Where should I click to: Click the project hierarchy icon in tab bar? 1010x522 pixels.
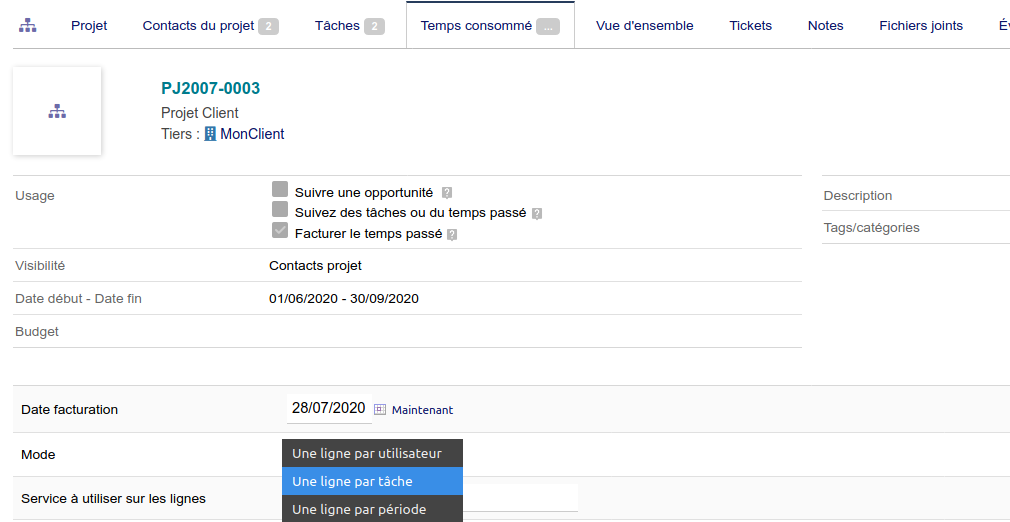click(28, 25)
